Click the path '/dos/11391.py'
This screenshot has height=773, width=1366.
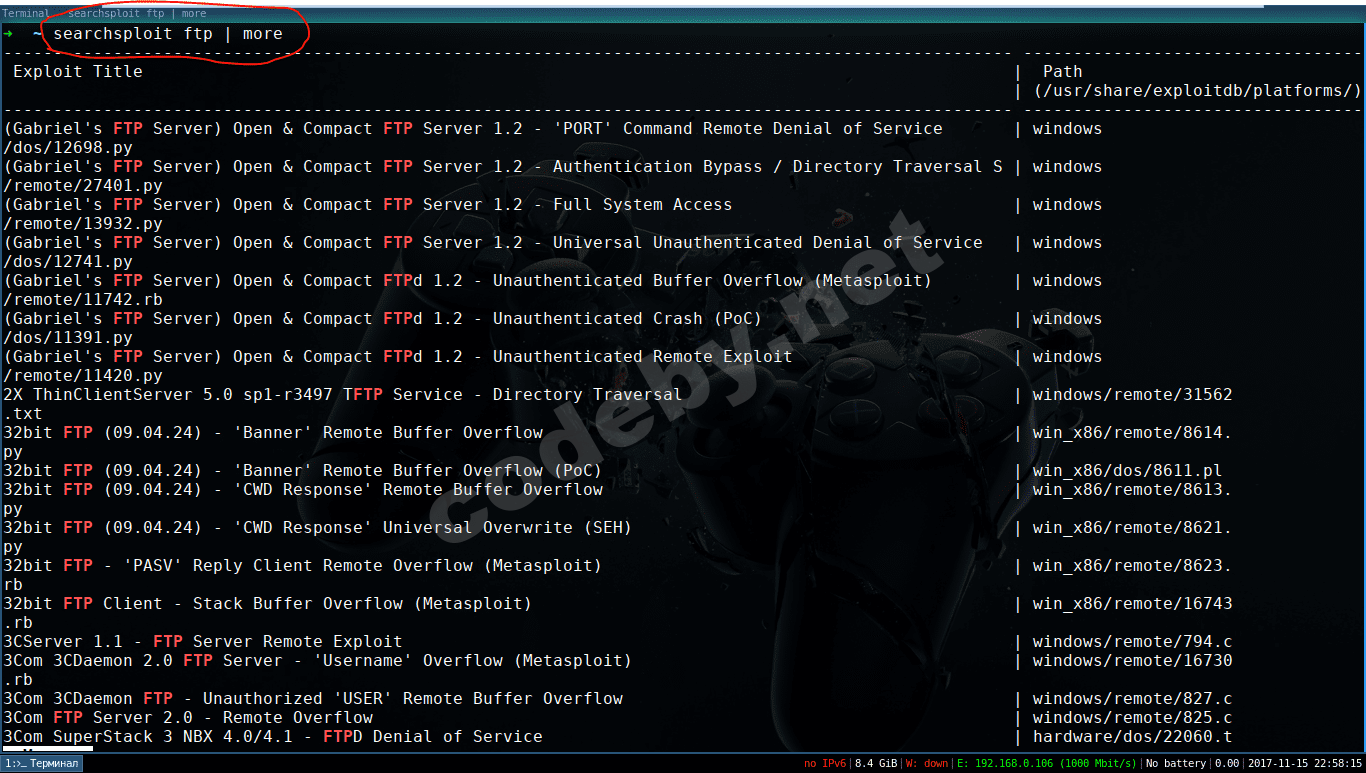(x=68, y=338)
